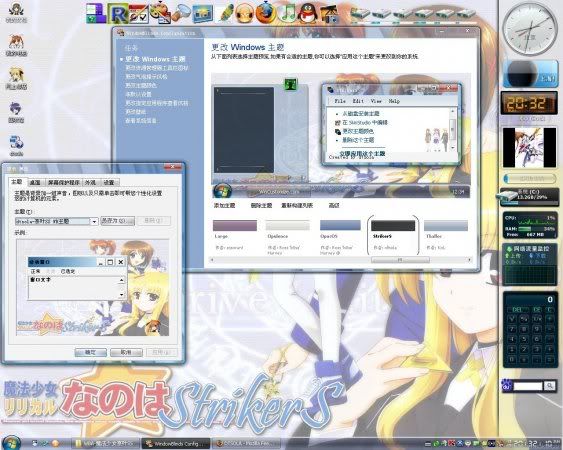This screenshot has width=563, height=450.
Task: Click the blue R dock icon
Action: click(118, 14)
